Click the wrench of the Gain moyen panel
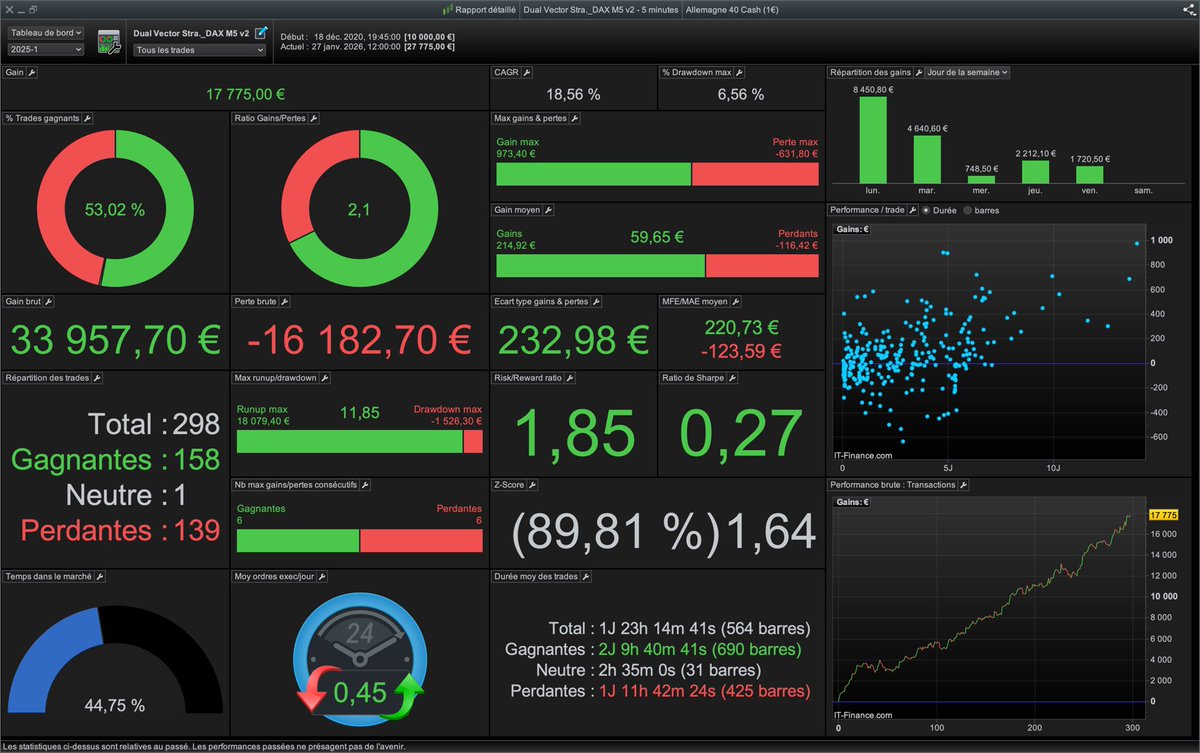Image resolution: width=1200 pixels, height=753 pixels. tap(548, 210)
